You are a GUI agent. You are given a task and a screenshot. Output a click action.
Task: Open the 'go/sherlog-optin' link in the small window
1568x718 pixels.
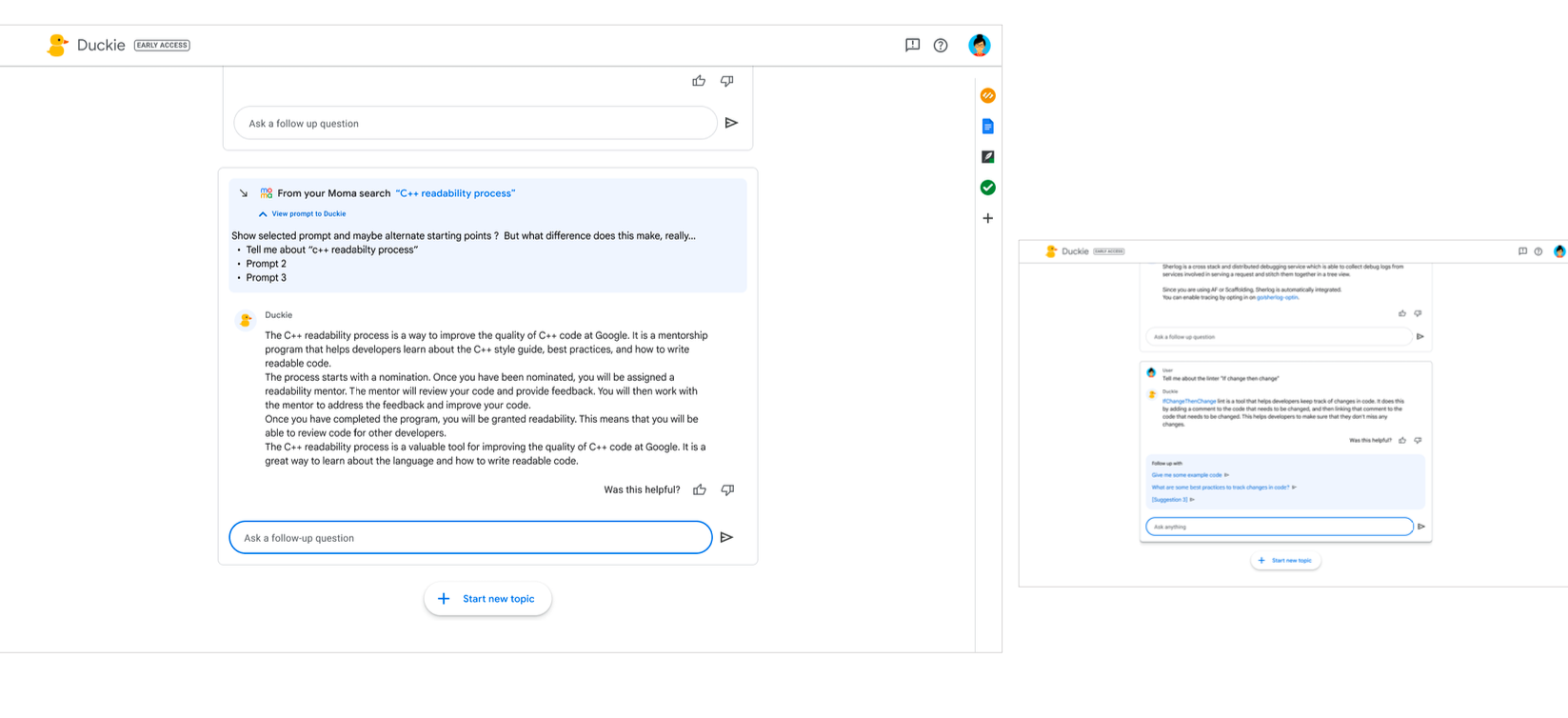1277,297
